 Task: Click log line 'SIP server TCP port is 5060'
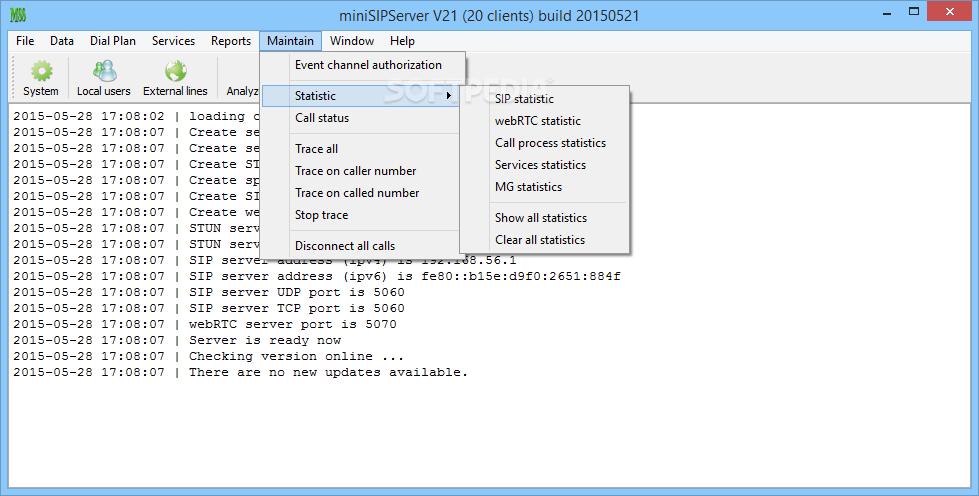(x=209, y=309)
